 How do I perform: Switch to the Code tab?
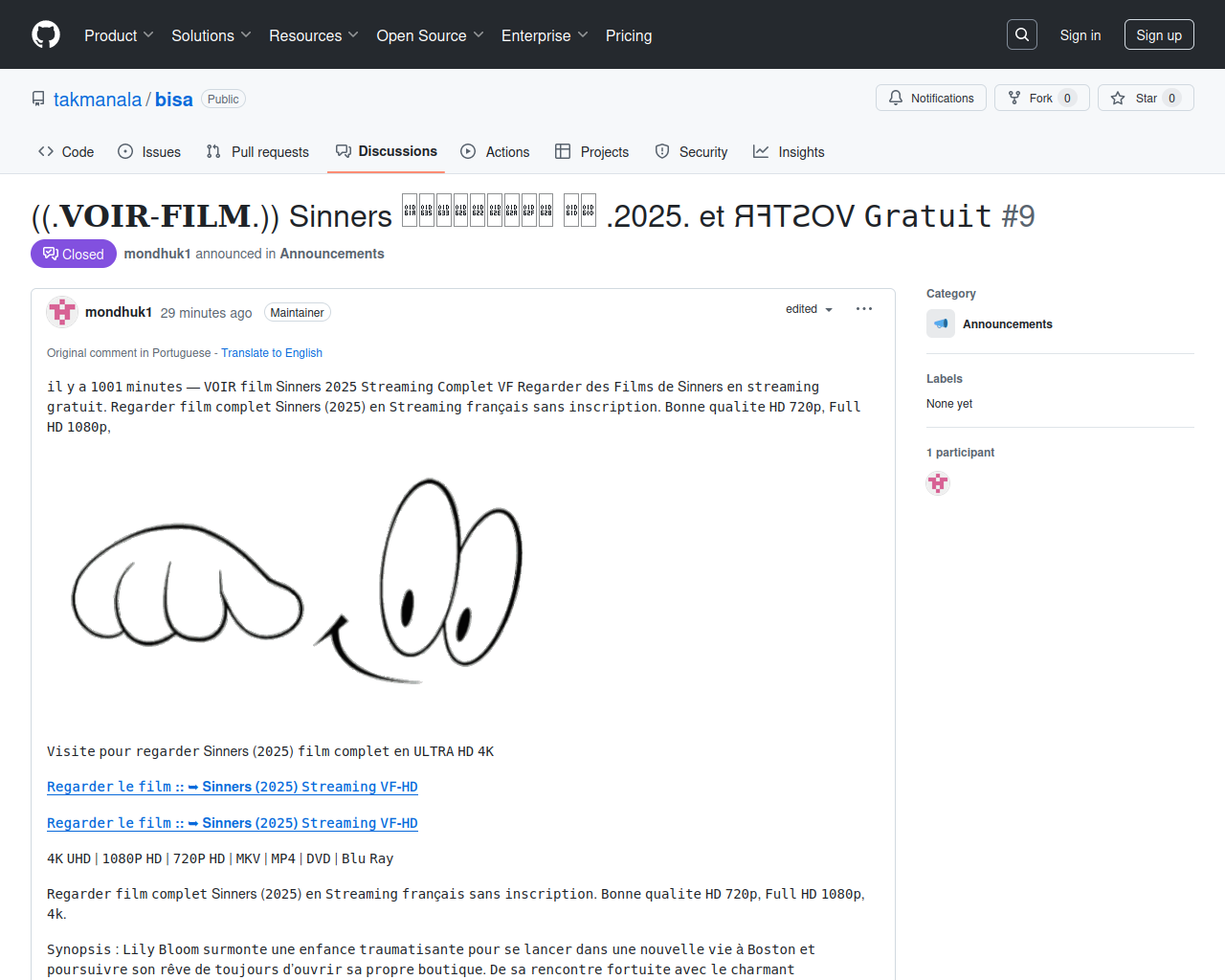(66, 151)
